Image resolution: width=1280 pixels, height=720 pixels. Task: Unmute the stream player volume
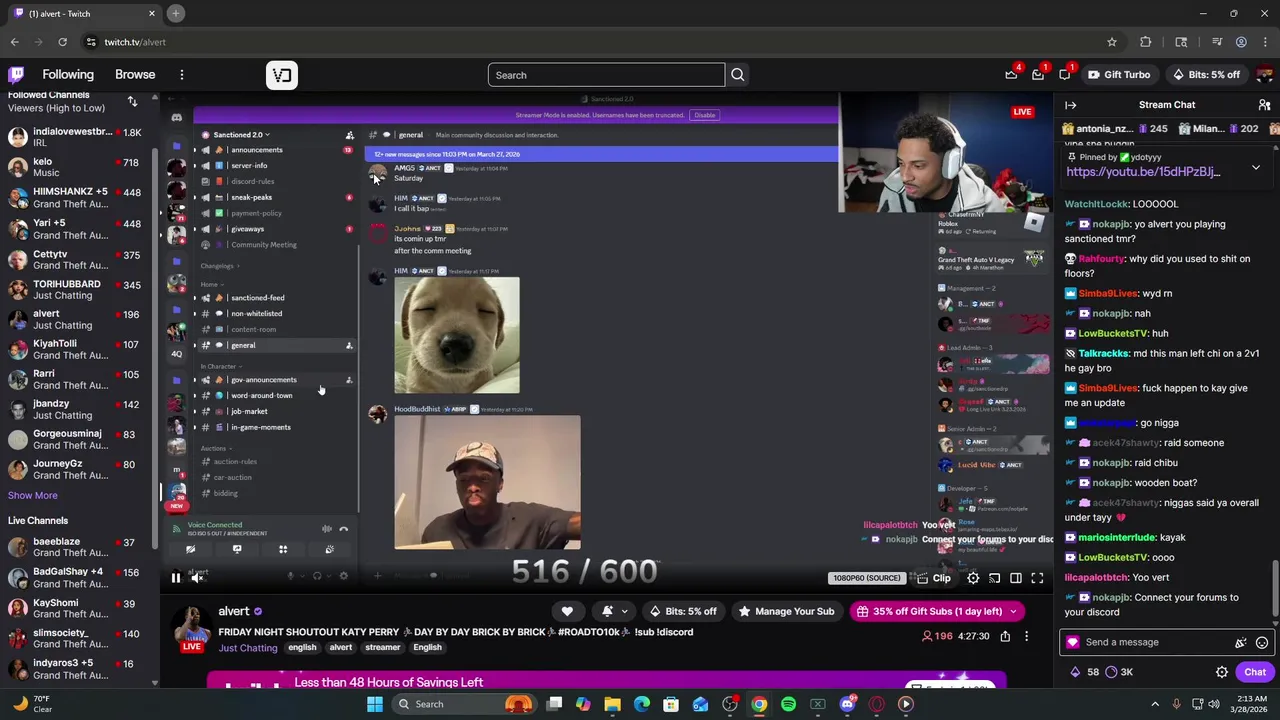click(x=198, y=578)
